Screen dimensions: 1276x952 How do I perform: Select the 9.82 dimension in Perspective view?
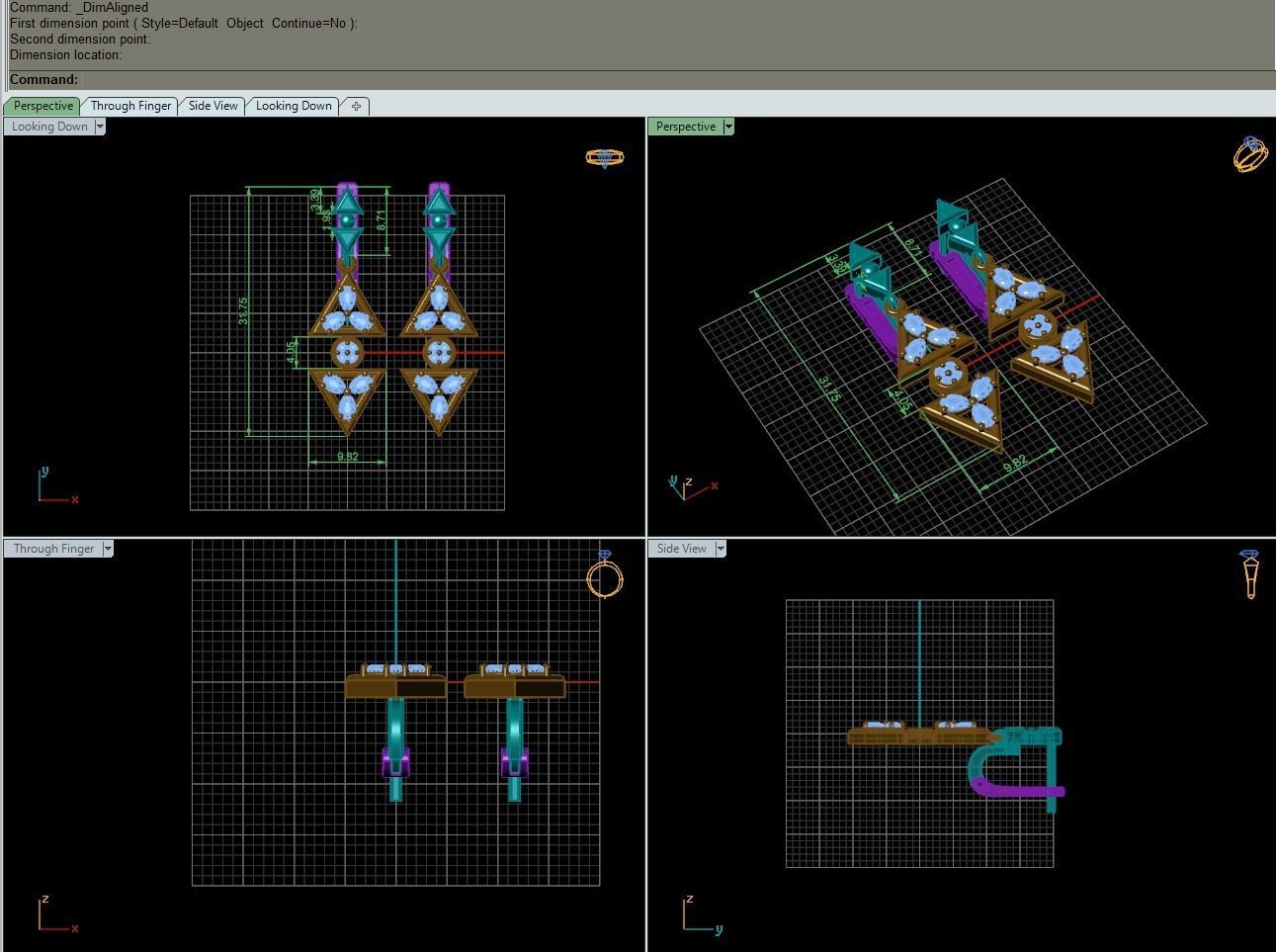[x=1015, y=463]
